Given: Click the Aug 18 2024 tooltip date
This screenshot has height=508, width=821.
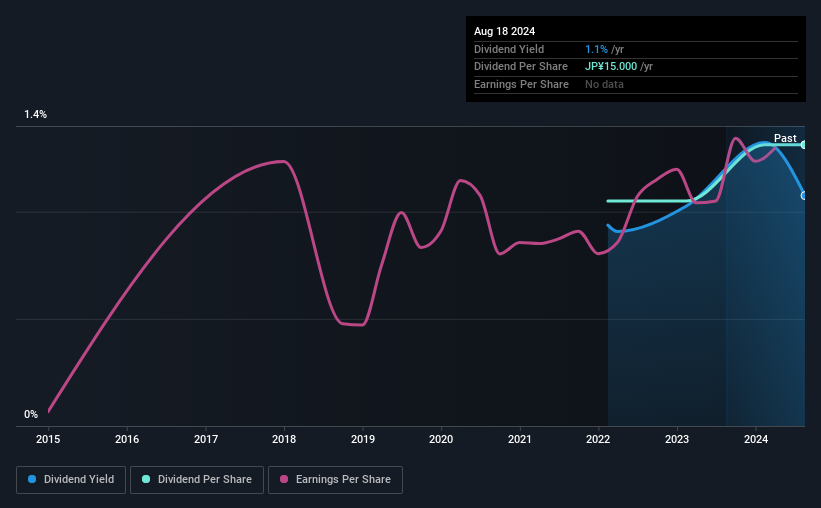Looking at the screenshot, I should point(504,31).
